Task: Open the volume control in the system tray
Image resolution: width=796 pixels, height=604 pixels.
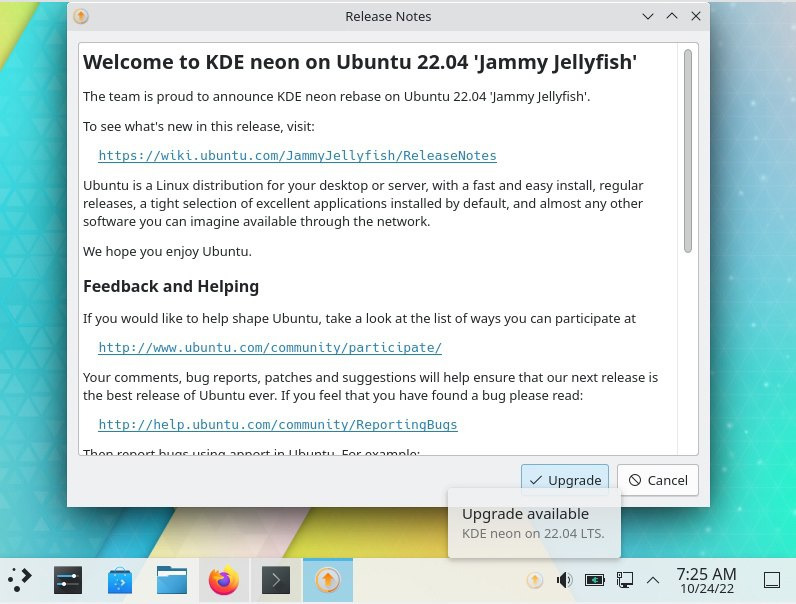Action: (564, 579)
